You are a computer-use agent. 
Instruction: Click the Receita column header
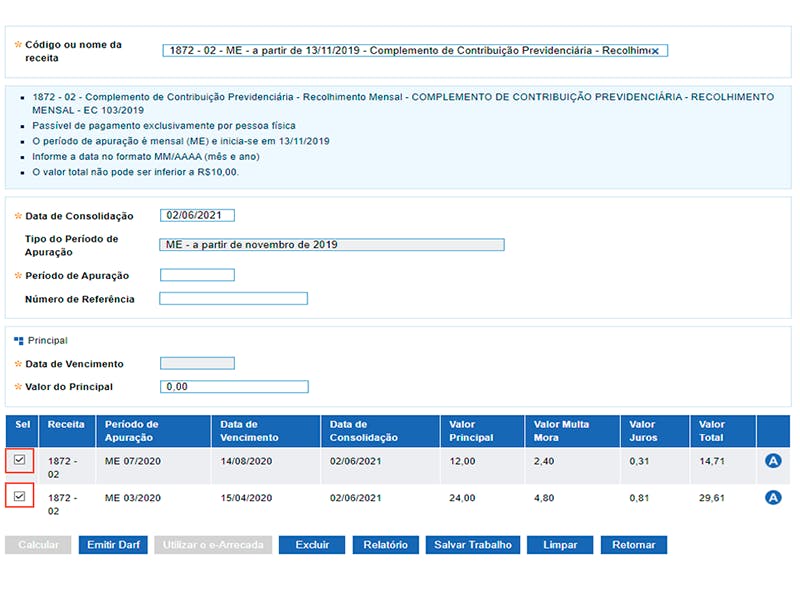coord(67,431)
